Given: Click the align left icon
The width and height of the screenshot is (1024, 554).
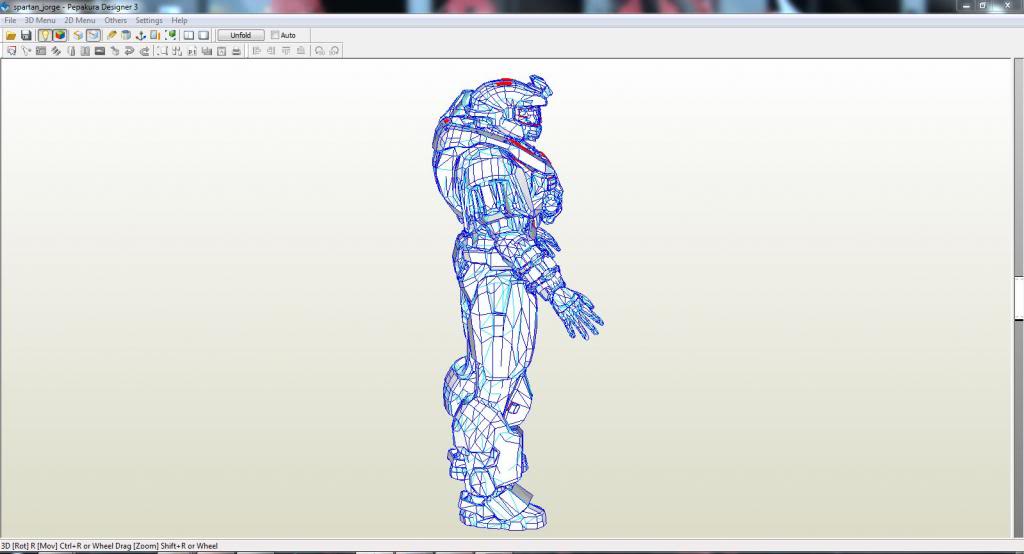Looking at the screenshot, I should [x=257, y=51].
